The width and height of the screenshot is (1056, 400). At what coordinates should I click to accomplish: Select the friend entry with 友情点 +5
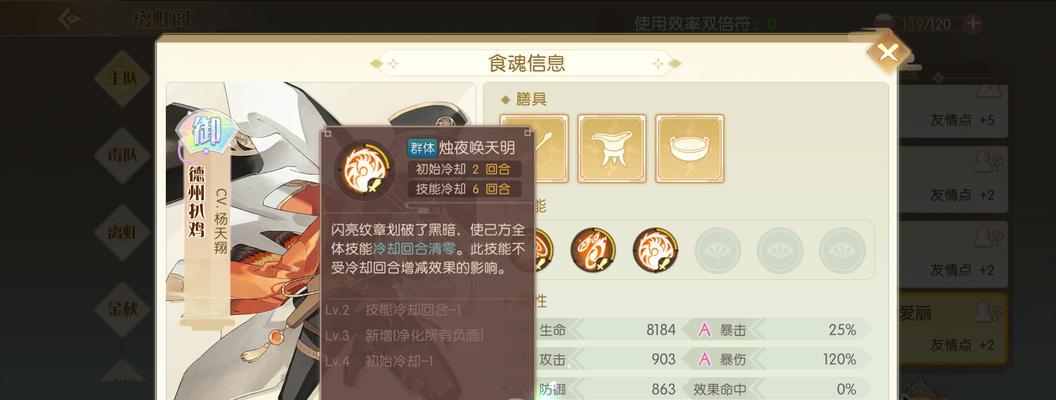(x=953, y=111)
